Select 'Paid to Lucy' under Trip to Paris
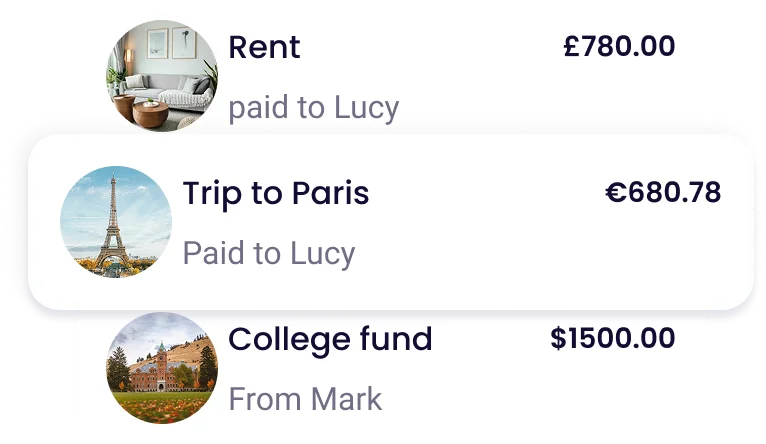This screenshot has height=444, width=766. 269,254
